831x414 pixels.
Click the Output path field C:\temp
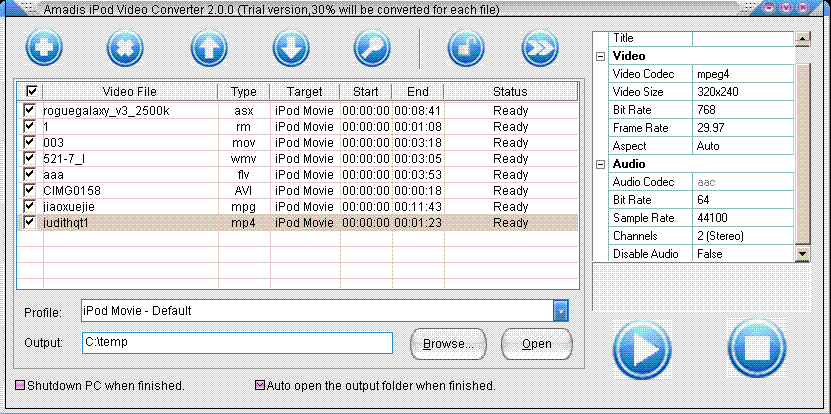point(237,343)
